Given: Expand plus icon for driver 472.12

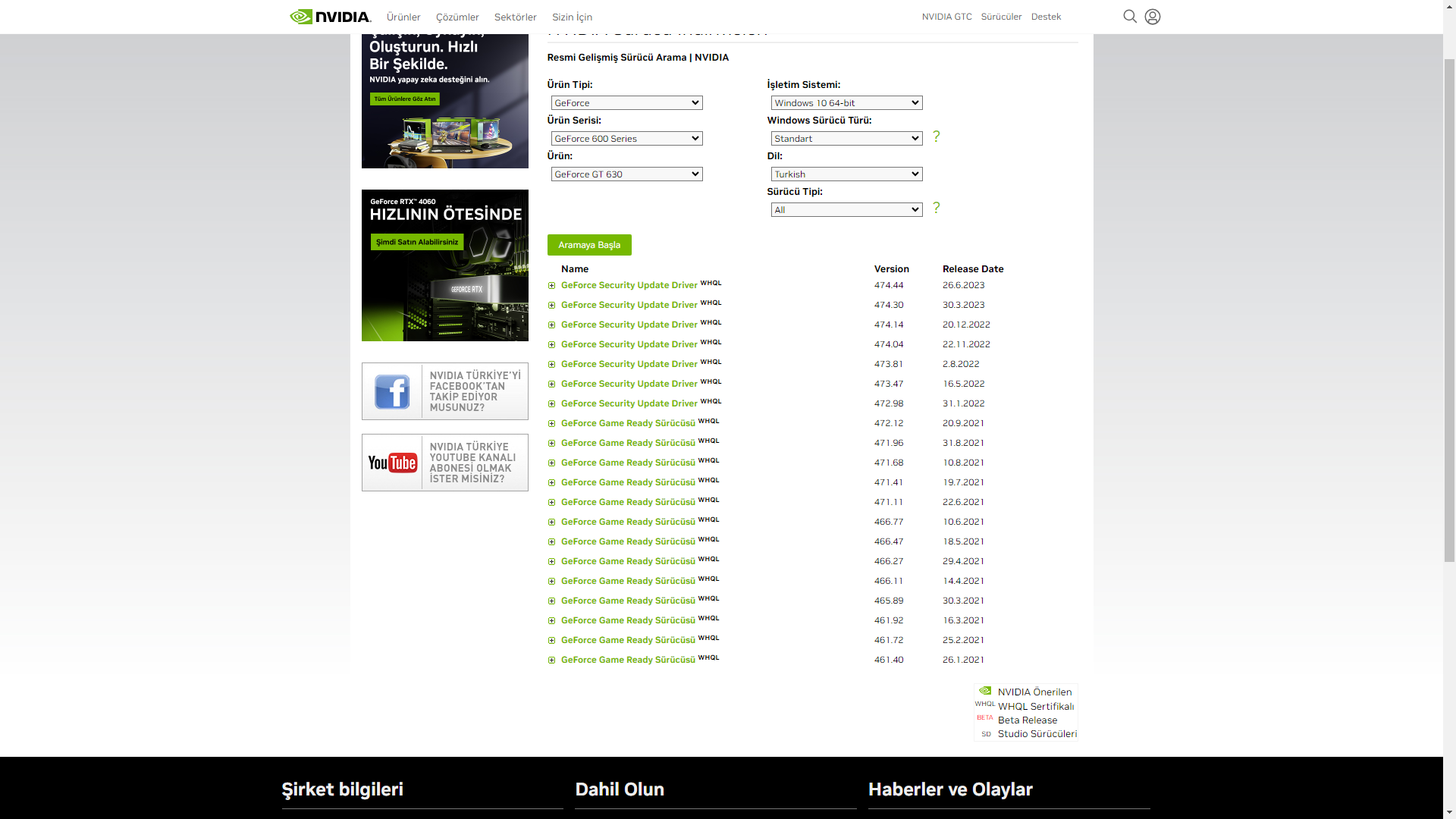Looking at the screenshot, I should [551, 424].
